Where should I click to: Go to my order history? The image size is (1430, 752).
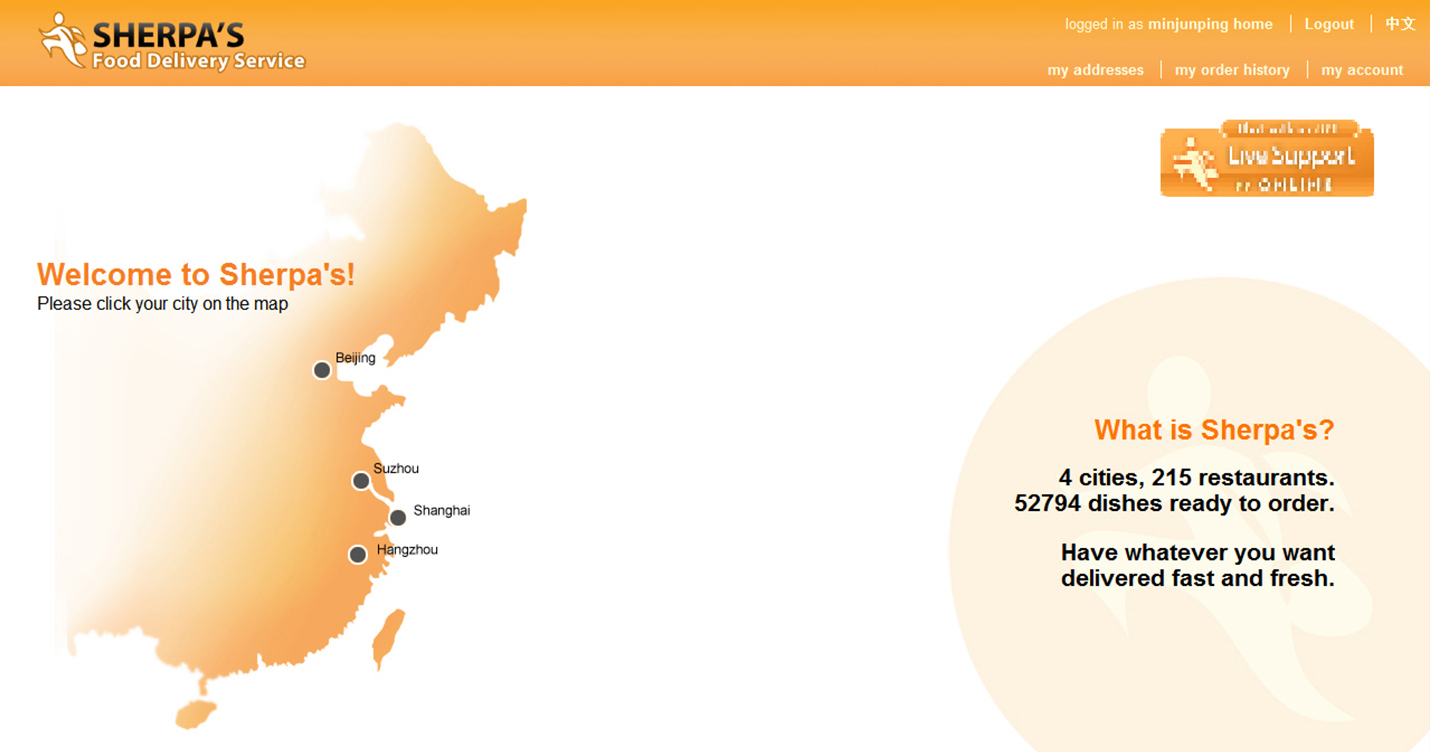(1232, 70)
